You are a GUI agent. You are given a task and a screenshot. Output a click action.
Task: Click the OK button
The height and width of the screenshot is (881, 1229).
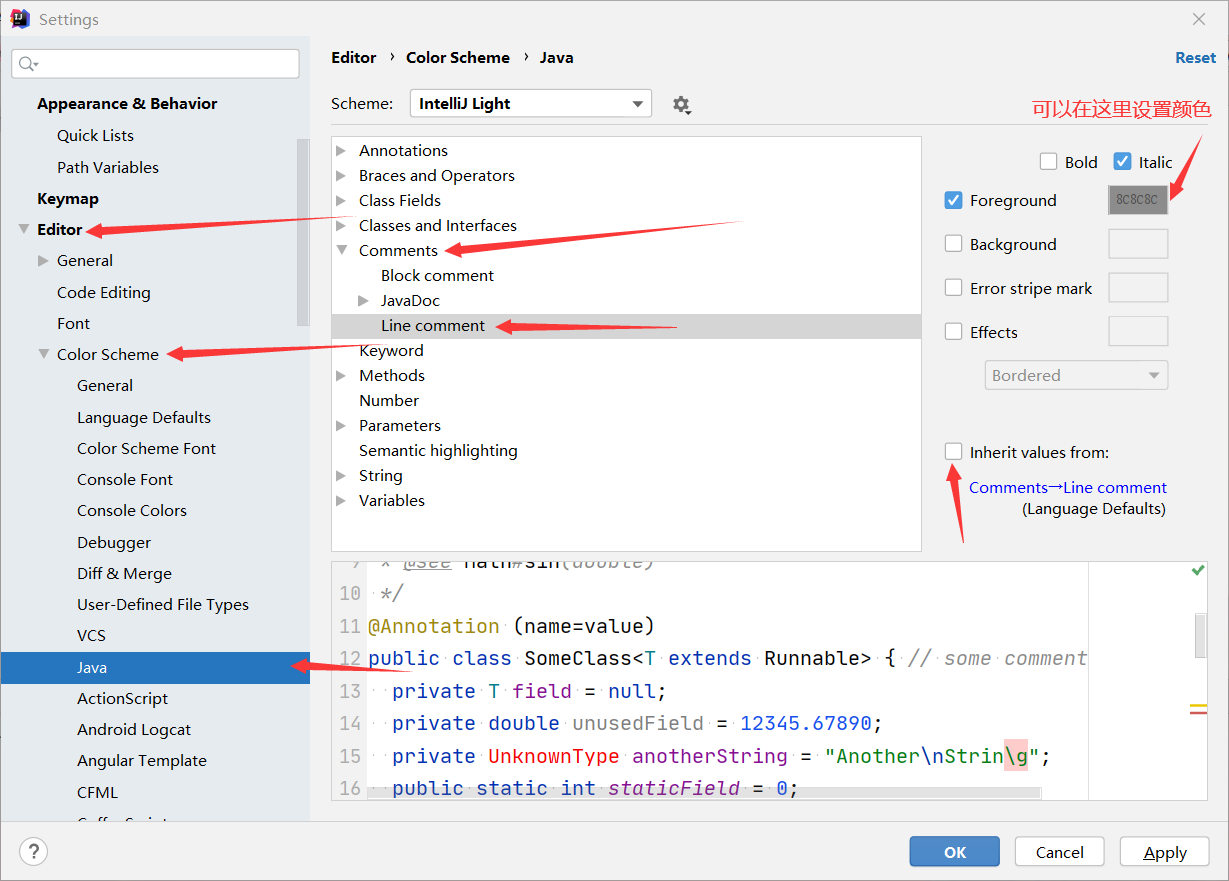(x=955, y=852)
